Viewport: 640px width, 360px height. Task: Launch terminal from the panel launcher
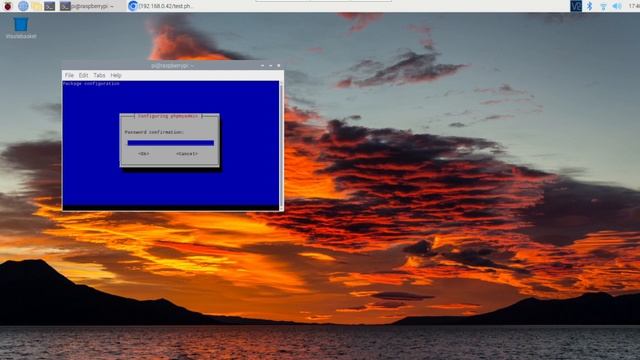49,6
